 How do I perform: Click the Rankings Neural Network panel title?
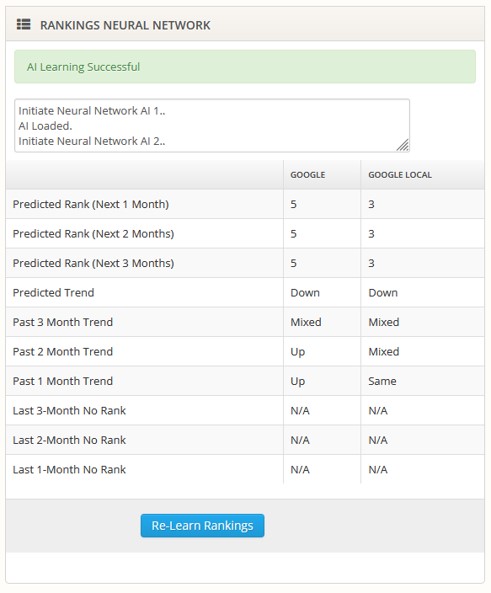(125, 25)
